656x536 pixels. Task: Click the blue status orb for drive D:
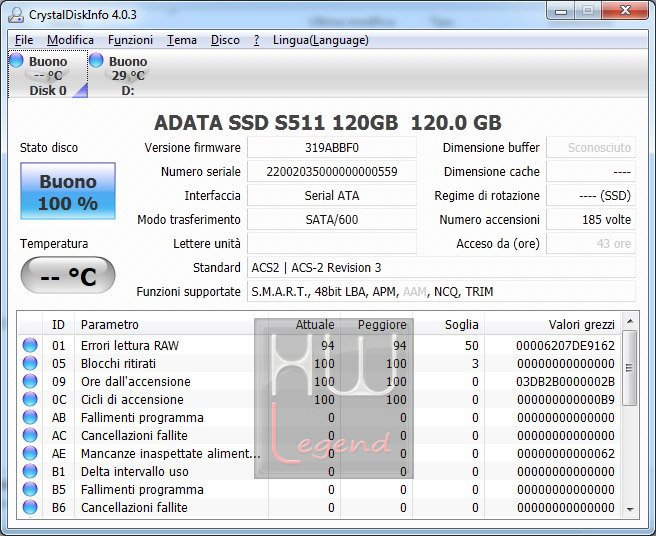coord(96,60)
